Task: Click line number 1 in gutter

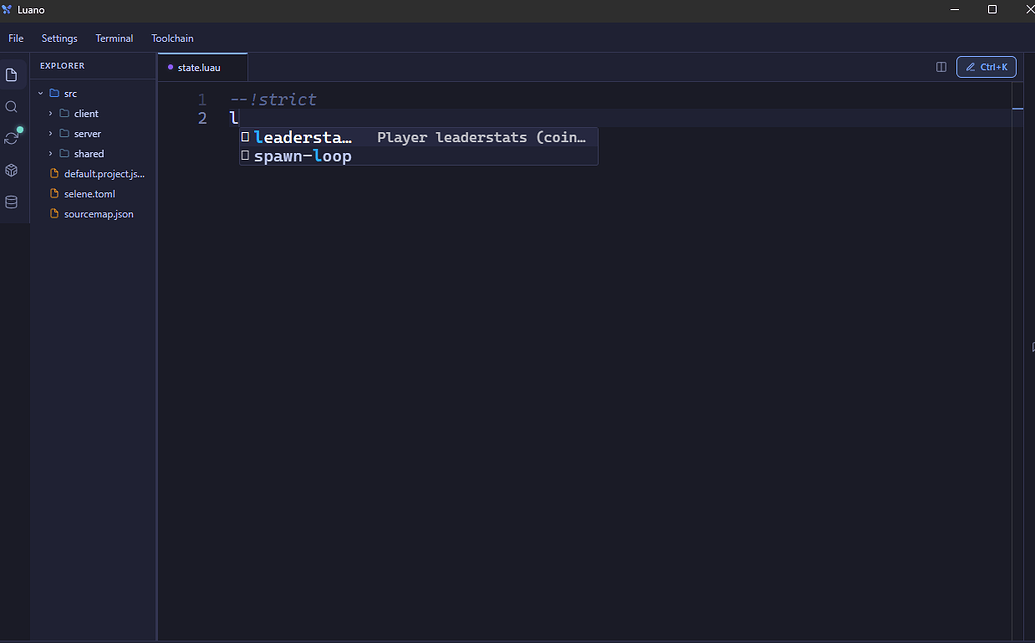Action: point(203,100)
